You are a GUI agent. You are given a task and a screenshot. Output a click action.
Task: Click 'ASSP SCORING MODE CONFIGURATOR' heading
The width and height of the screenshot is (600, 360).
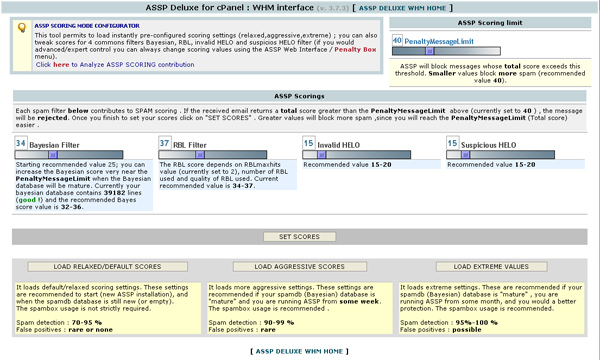pos(87,26)
